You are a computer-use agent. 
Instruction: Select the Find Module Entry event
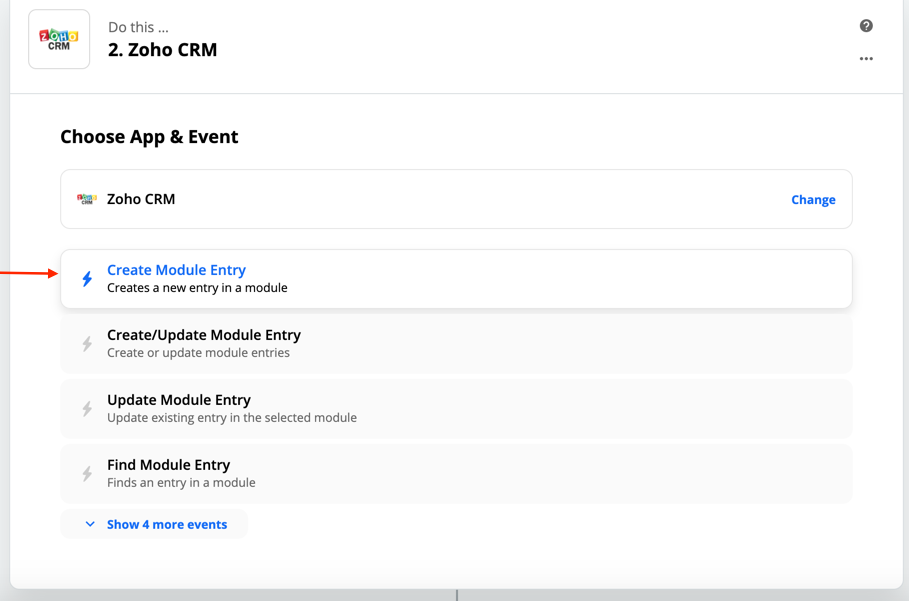tap(456, 473)
